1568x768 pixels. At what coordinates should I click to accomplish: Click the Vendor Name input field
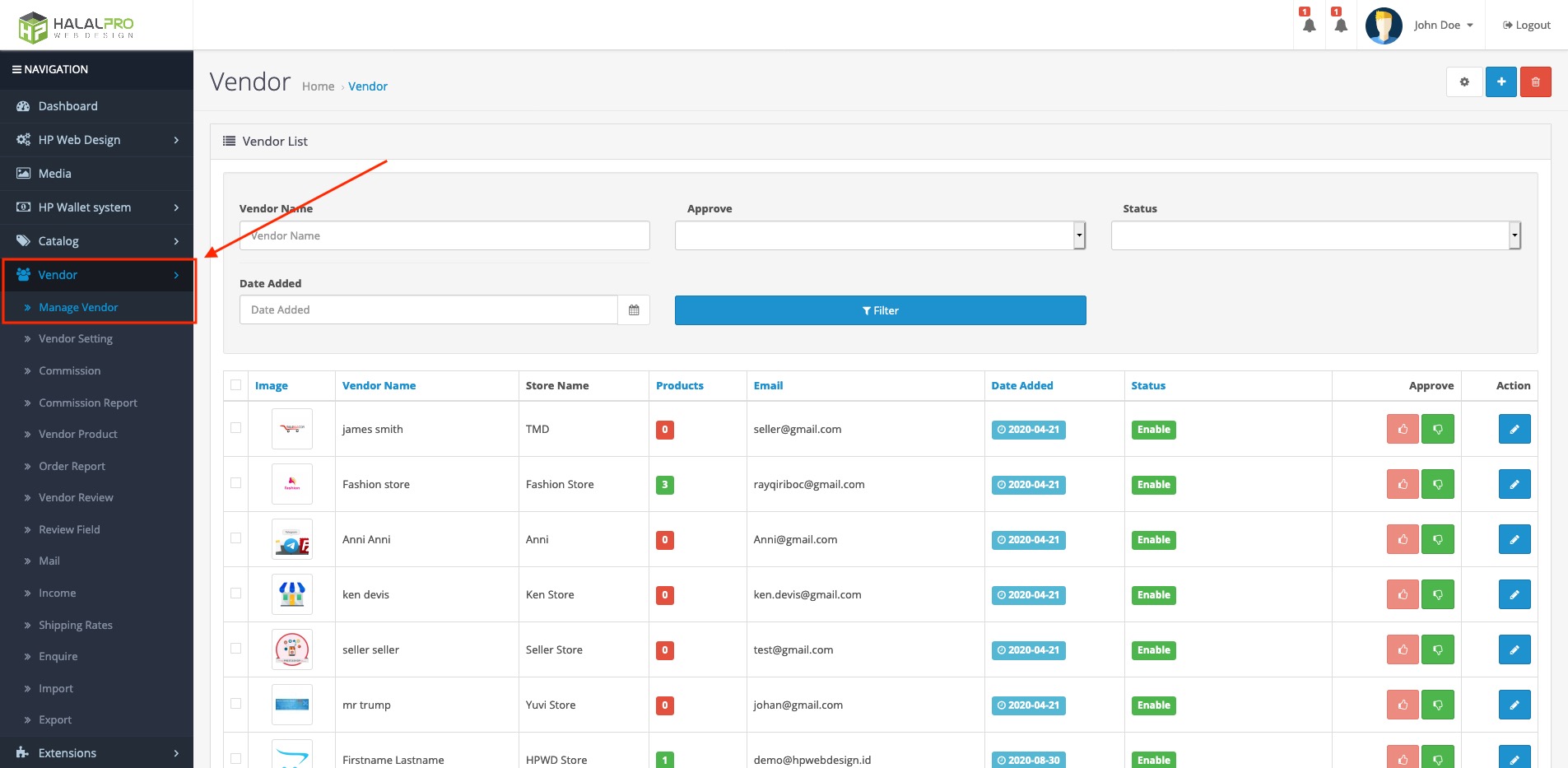click(444, 235)
